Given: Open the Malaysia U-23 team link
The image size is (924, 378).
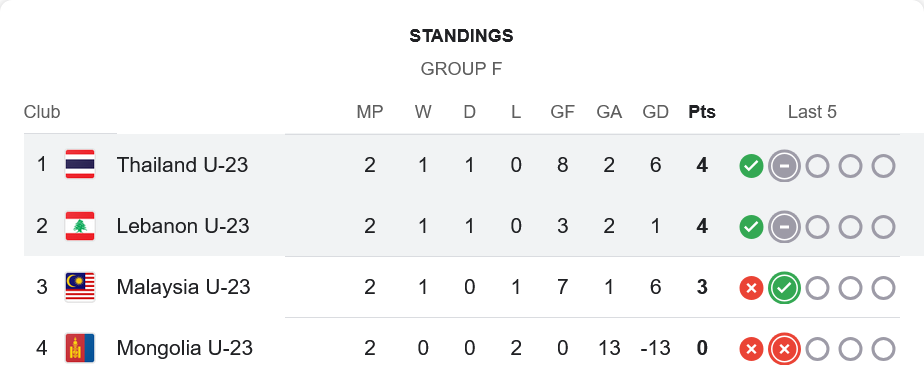Looking at the screenshot, I should click(183, 287).
